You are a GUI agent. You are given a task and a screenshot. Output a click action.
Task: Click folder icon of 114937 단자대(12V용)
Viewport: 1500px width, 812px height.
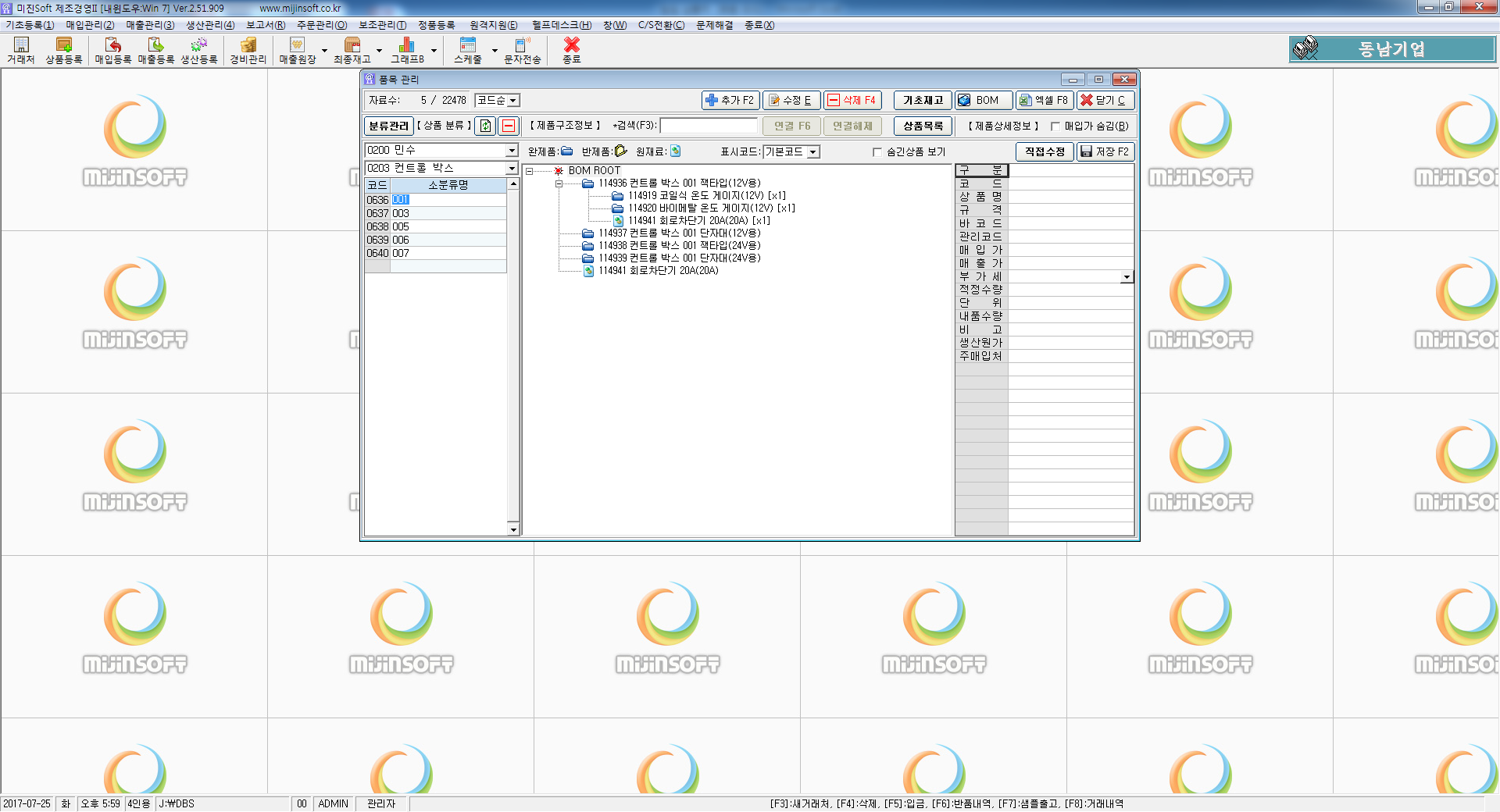point(588,233)
